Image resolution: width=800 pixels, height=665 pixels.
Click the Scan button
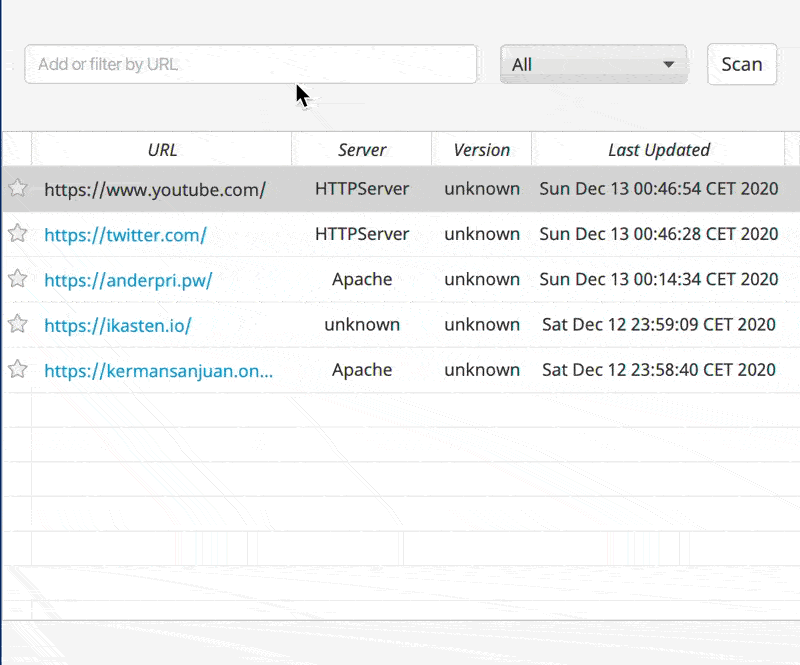(x=742, y=64)
